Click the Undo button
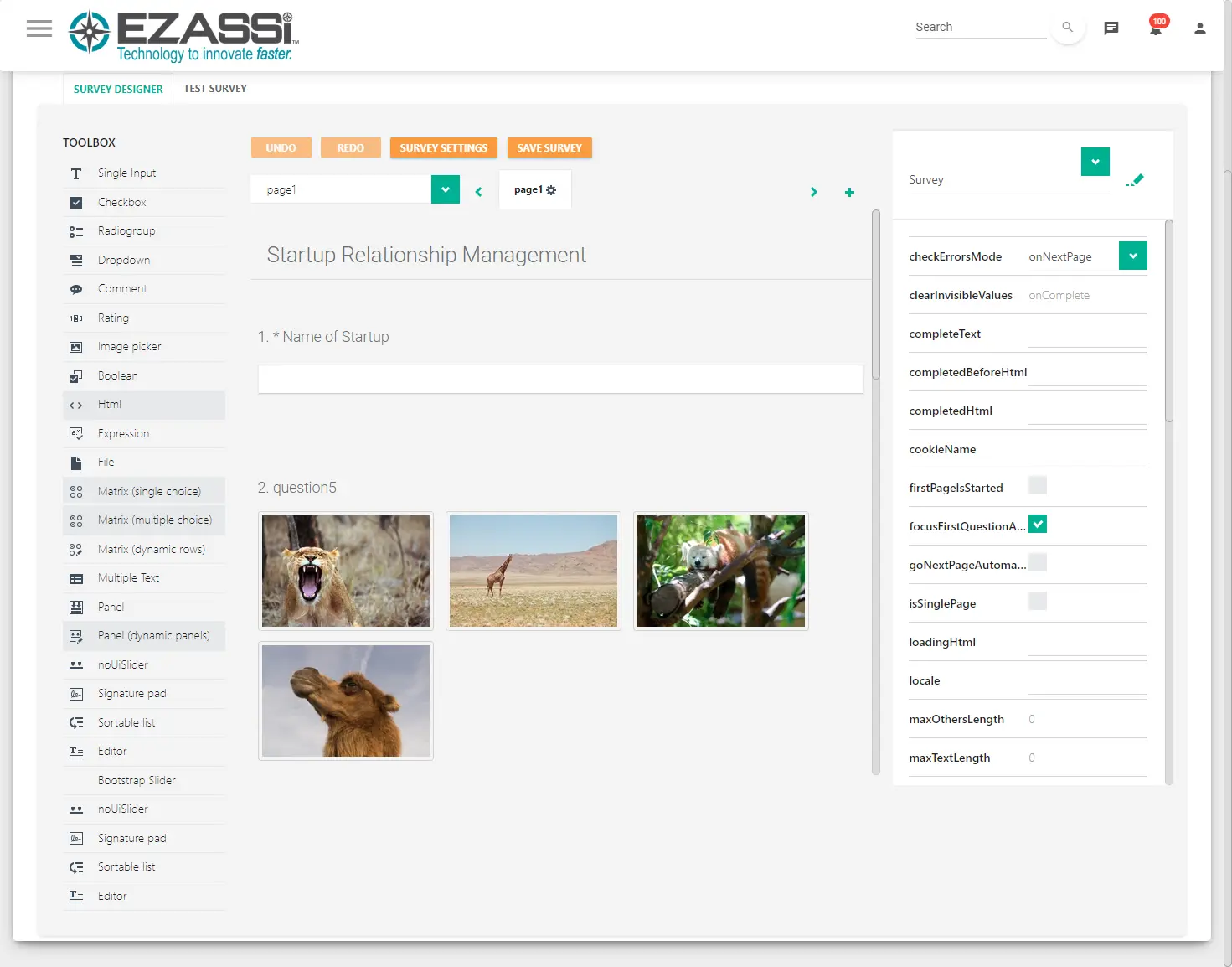The image size is (1232, 967). (x=281, y=147)
